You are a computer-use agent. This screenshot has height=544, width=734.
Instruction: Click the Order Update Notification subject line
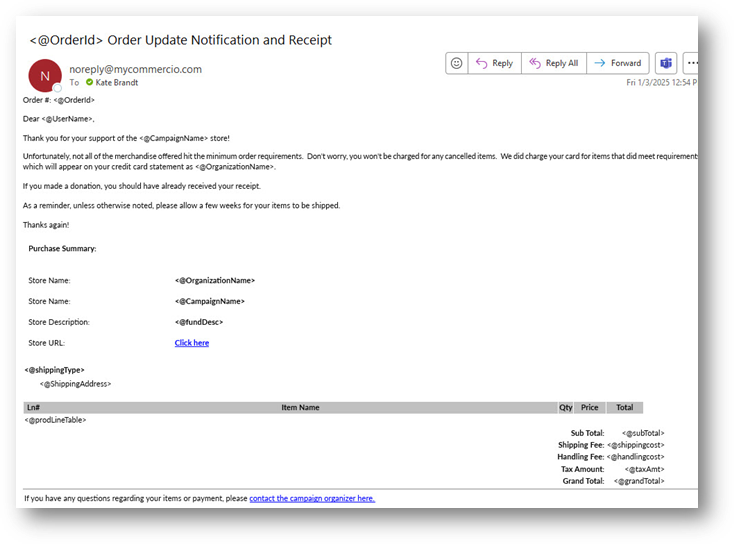click(x=181, y=40)
